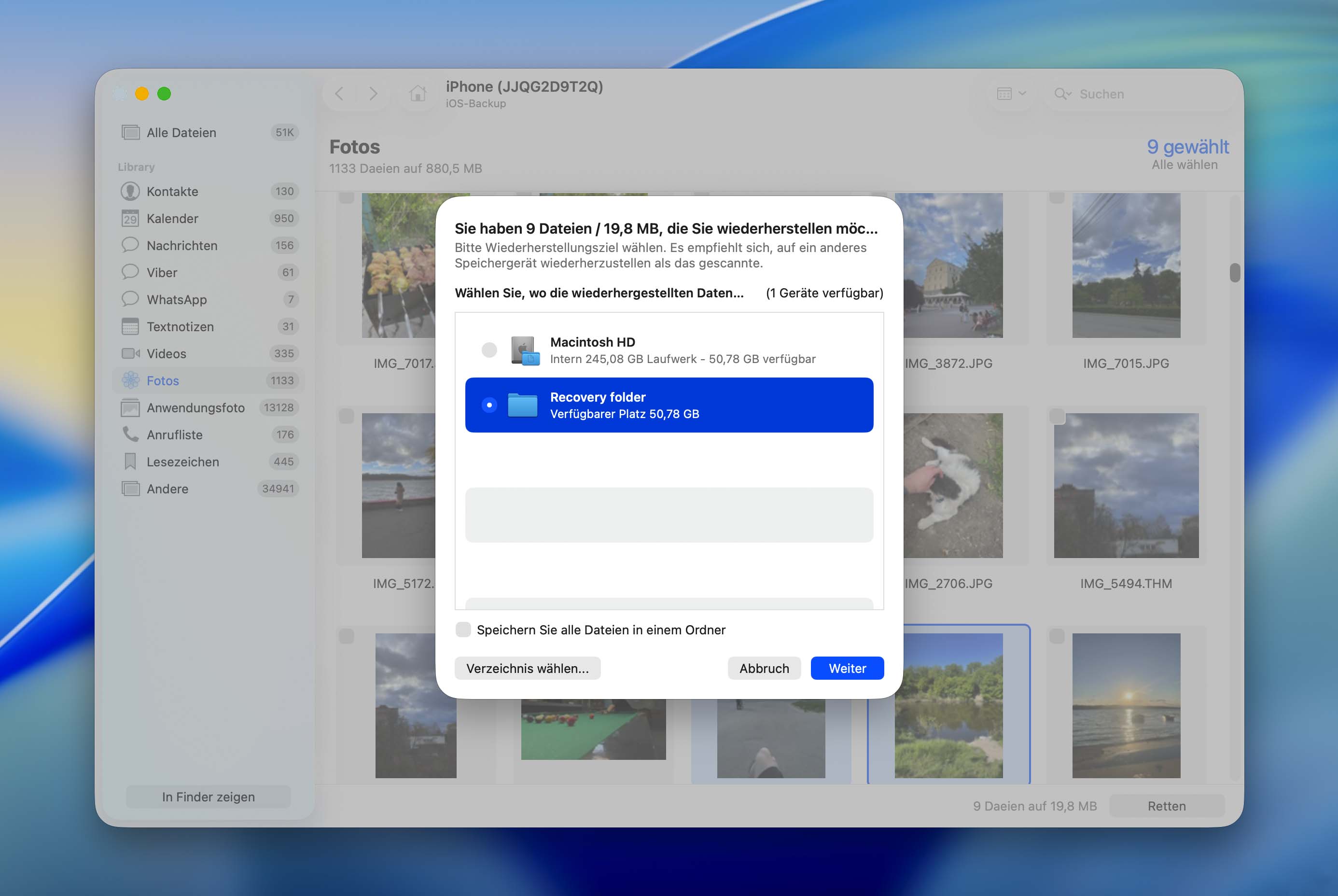Click the Retten button
Viewport: 1338px width, 896px height.
pos(1167,806)
